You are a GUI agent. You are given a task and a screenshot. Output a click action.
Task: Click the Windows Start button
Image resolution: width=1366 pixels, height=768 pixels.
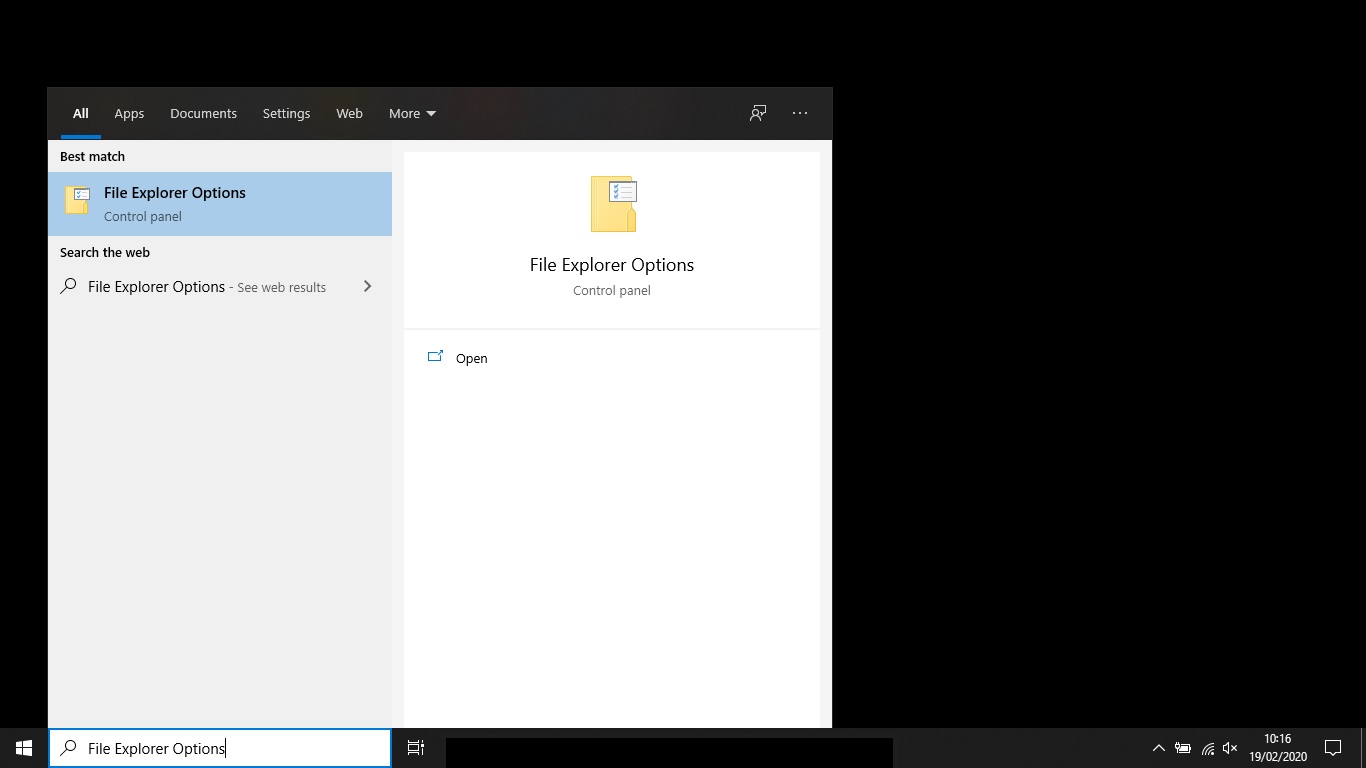[x=24, y=748]
